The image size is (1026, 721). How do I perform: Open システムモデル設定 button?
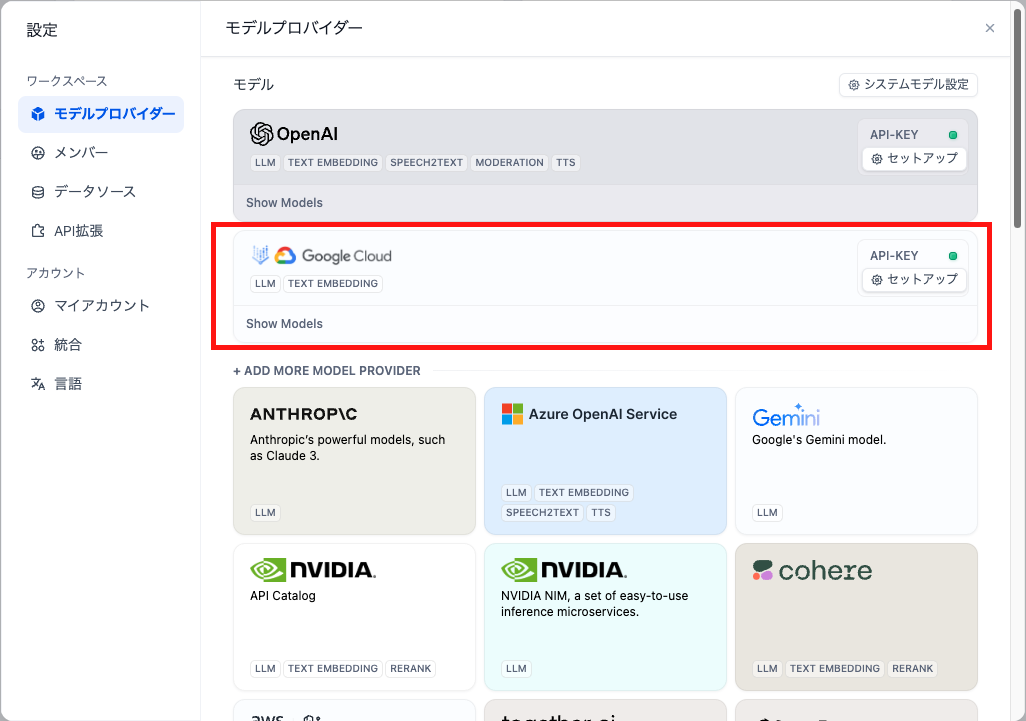click(x=908, y=84)
